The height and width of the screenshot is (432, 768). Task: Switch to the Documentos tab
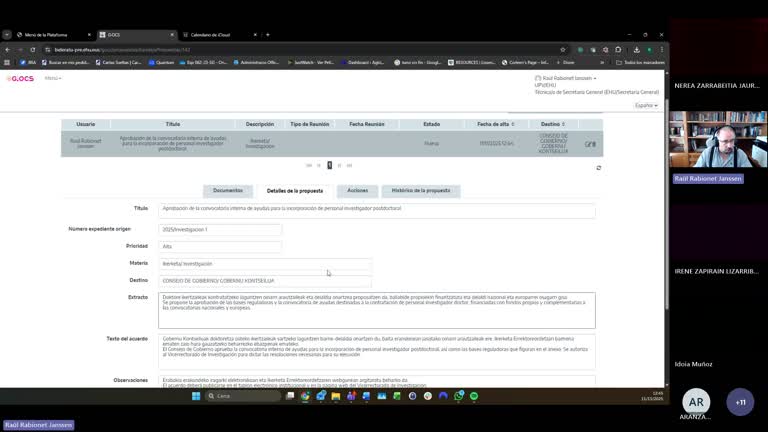pyautogui.click(x=228, y=190)
